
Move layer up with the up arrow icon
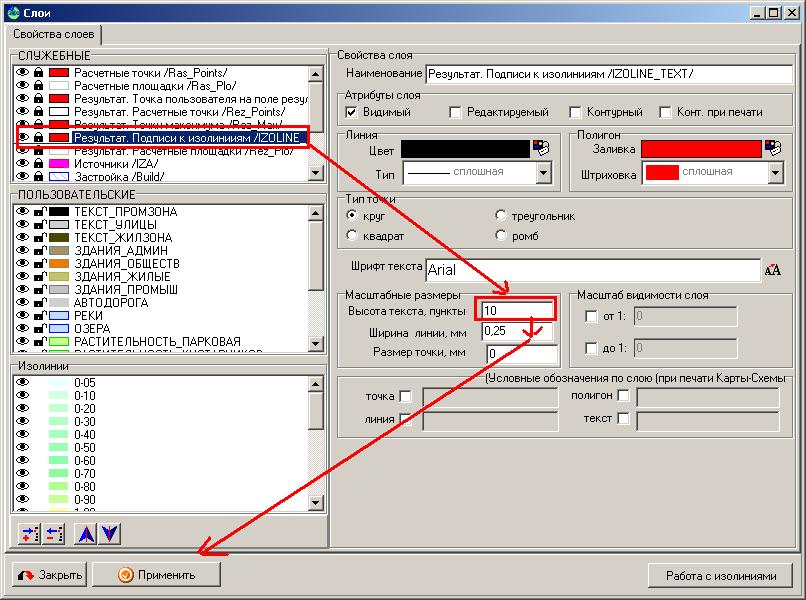86,533
